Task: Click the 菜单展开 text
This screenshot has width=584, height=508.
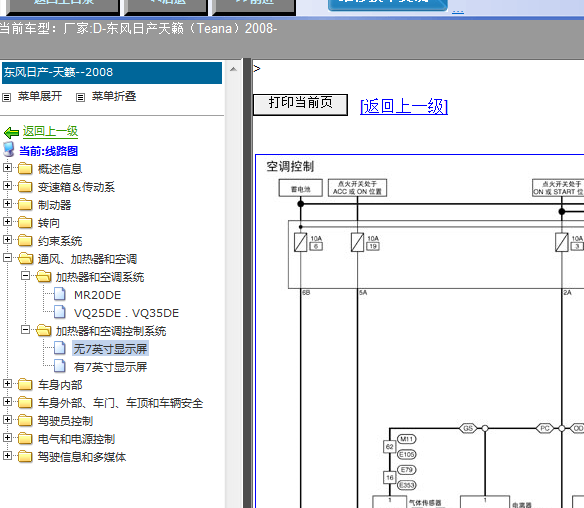Action: 40,96
